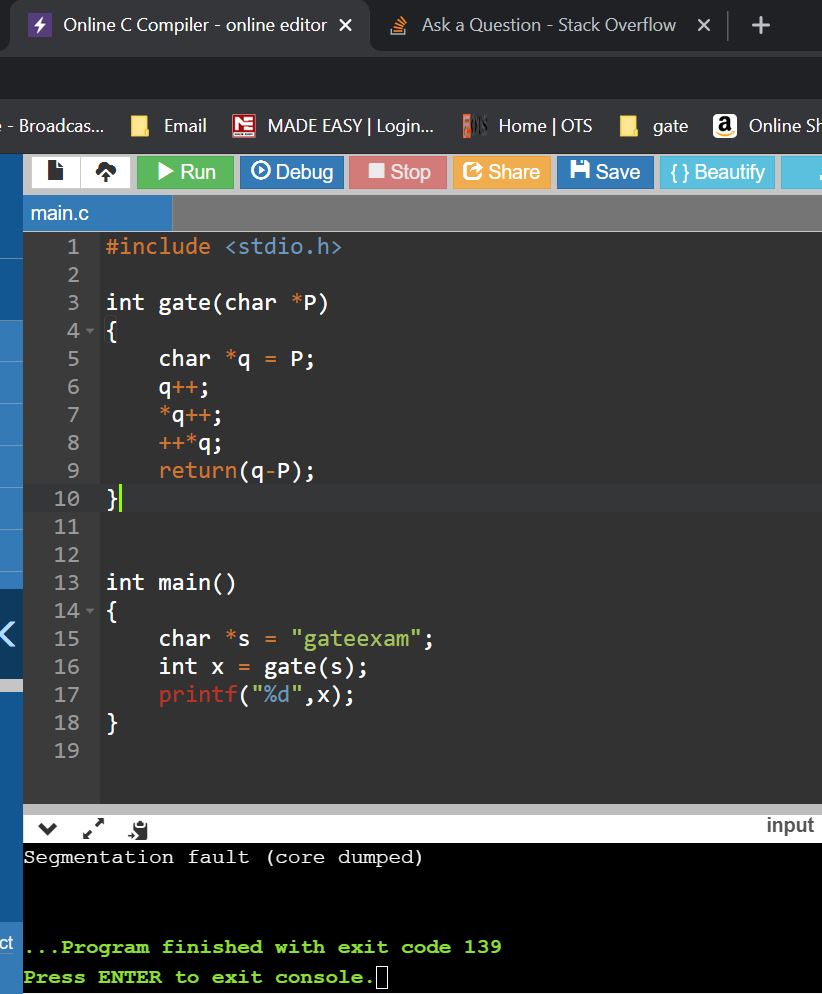
Task: Click the input label above the console
Action: coord(790,825)
